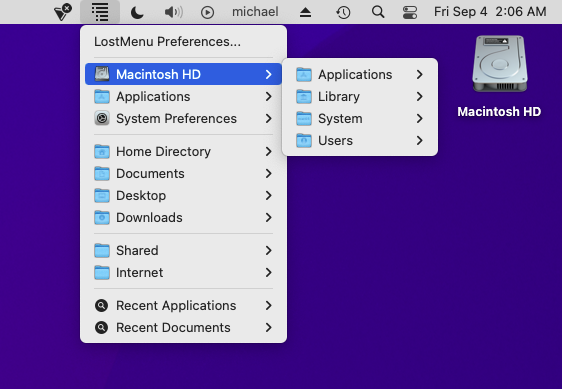Toggle Do Not Disturb moon icon
Image resolution: width=562 pixels, height=389 pixels.
pyautogui.click(x=137, y=12)
